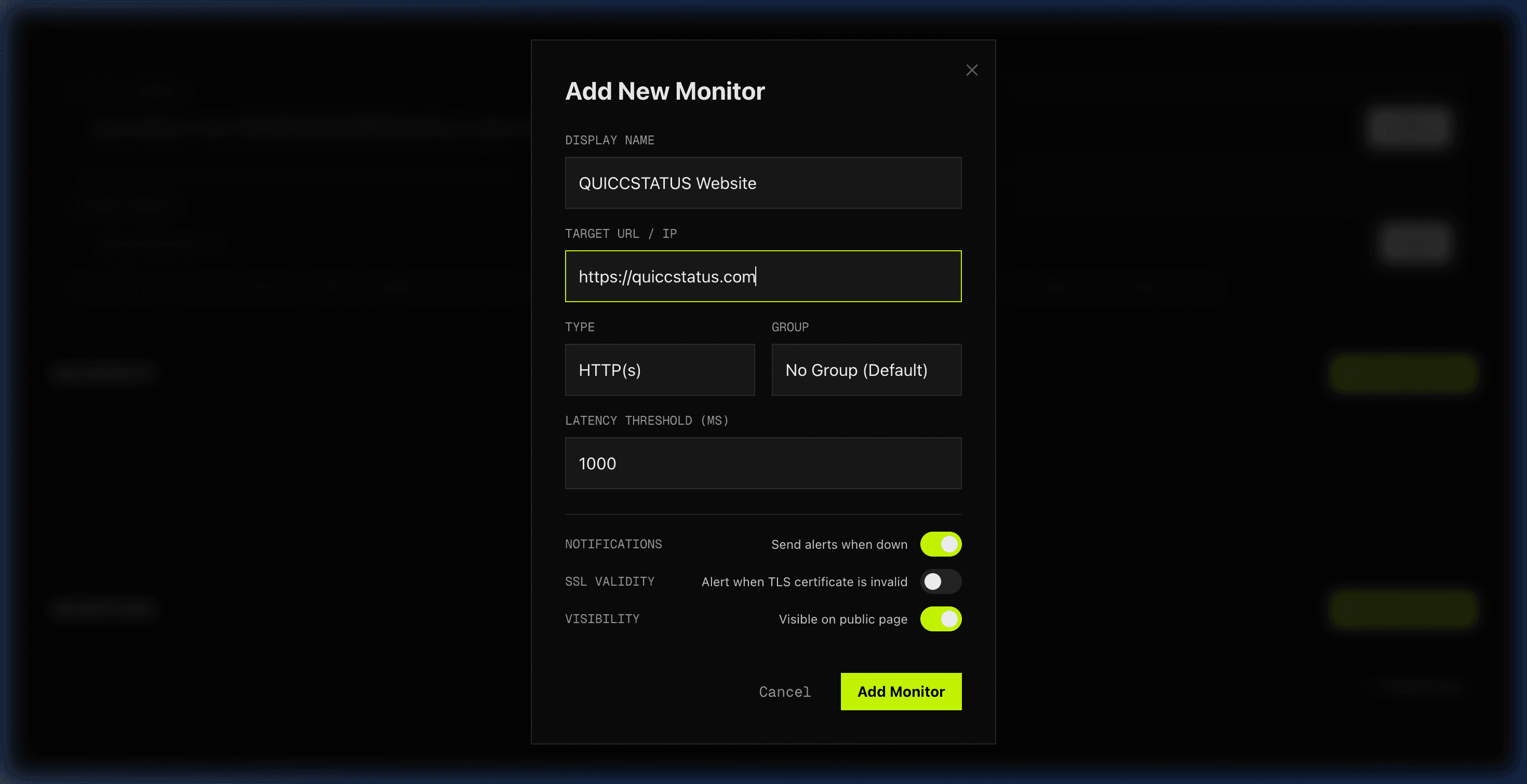Click the NOTIFICATIONS row label
The height and width of the screenshot is (784, 1527).
tap(613, 544)
